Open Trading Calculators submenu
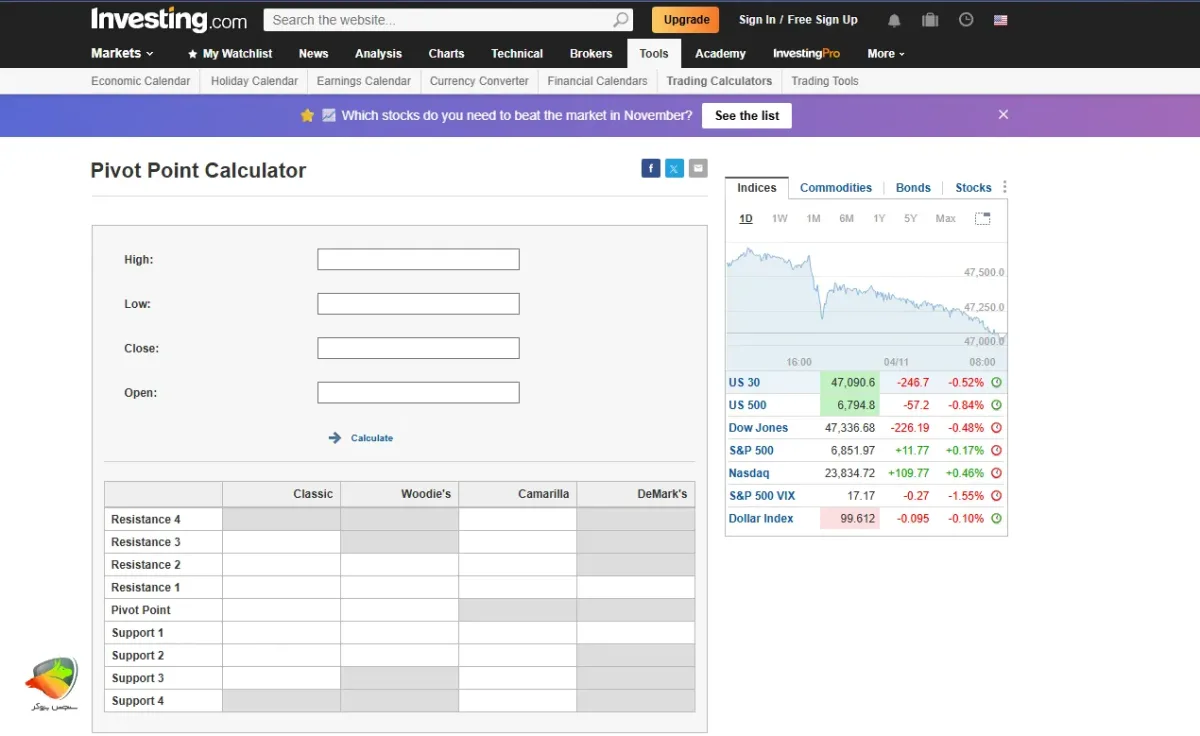Image resolution: width=1200 pixels, height=736 pixels. tap(719, 81)
